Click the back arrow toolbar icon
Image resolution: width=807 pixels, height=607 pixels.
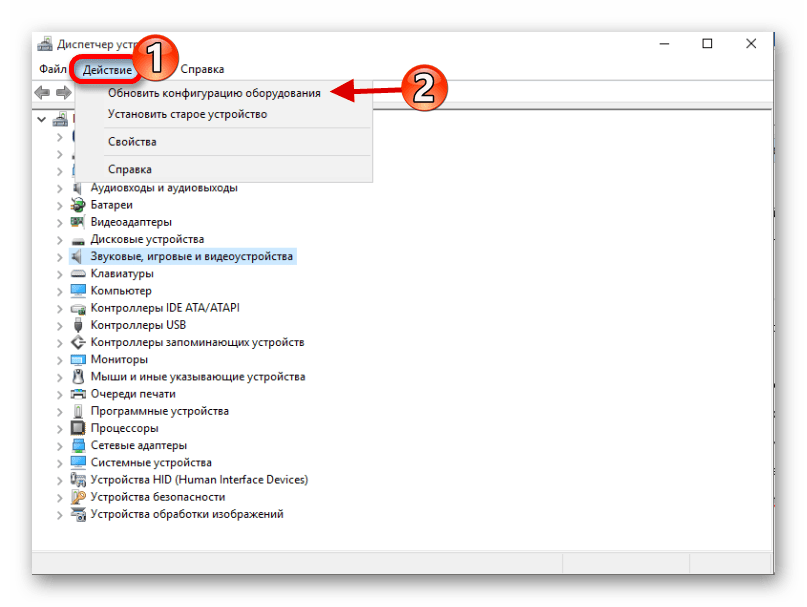tap(42, 93)
